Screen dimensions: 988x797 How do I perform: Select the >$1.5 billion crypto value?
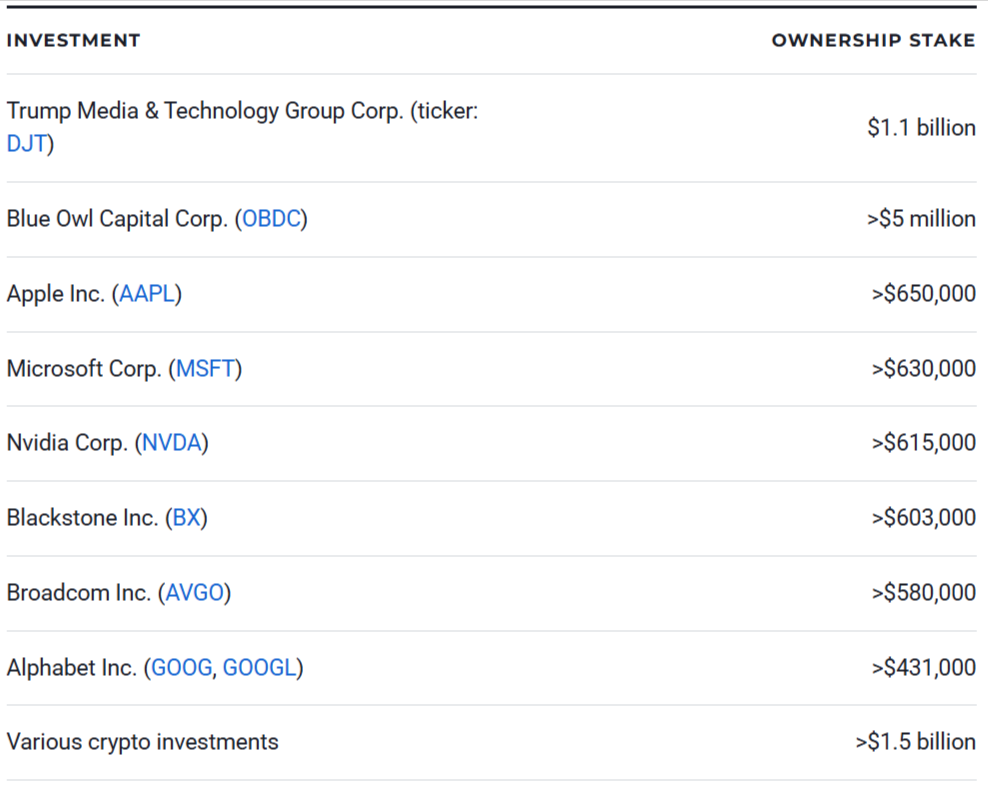[x=915, y=742]
